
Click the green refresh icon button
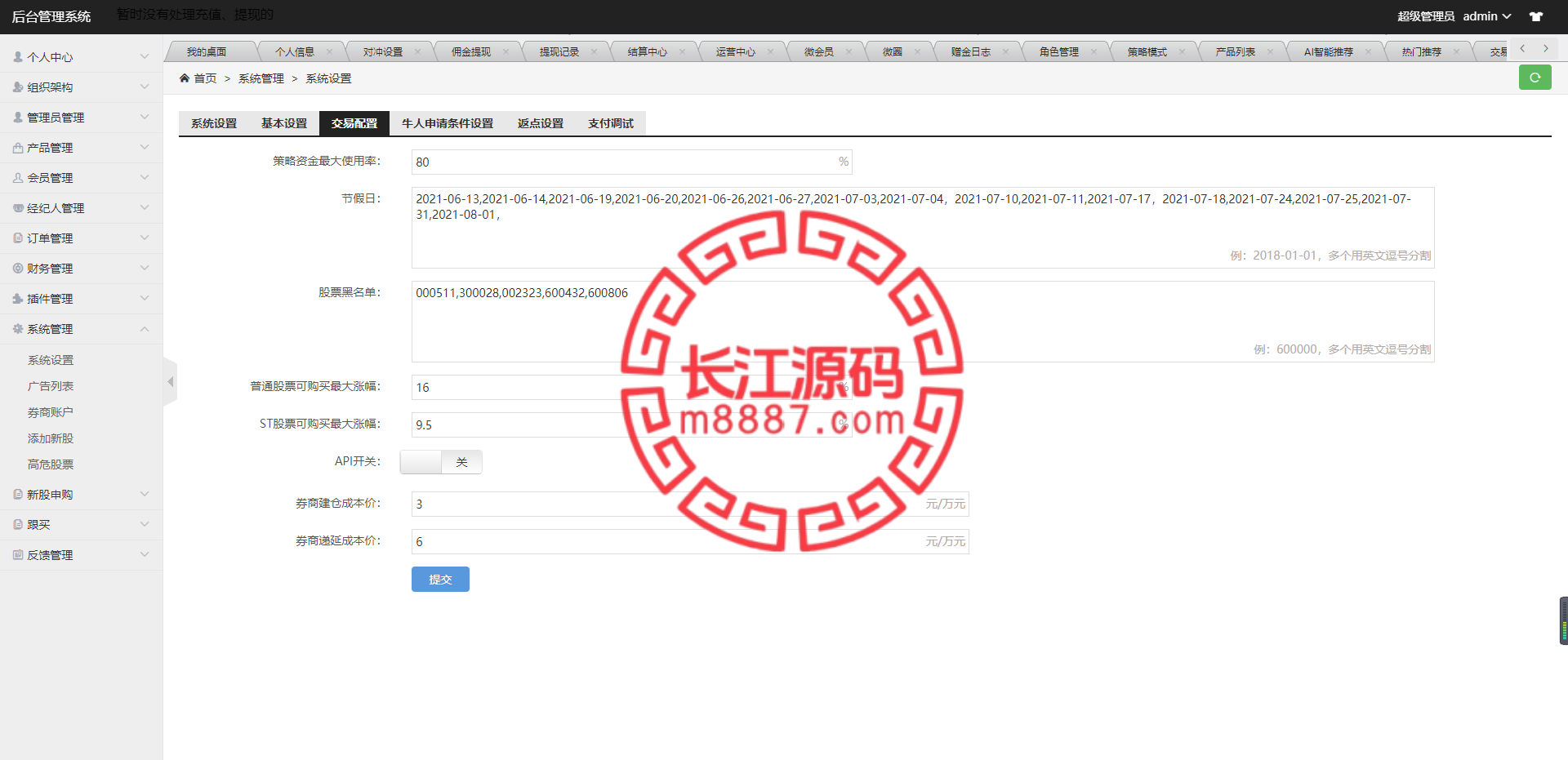coord(1535,78)
